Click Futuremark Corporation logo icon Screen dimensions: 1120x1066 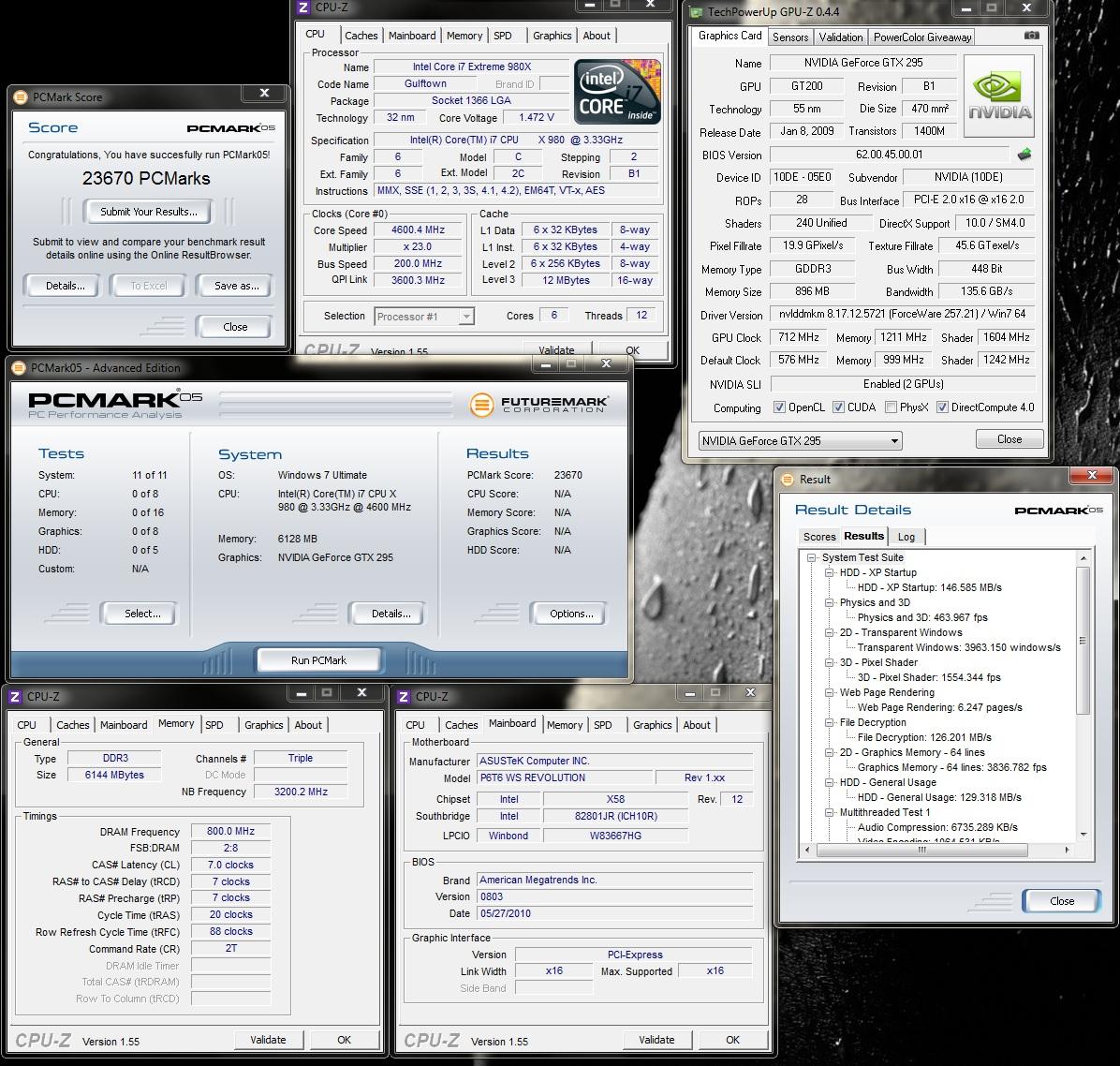click(x=481, y=405)
